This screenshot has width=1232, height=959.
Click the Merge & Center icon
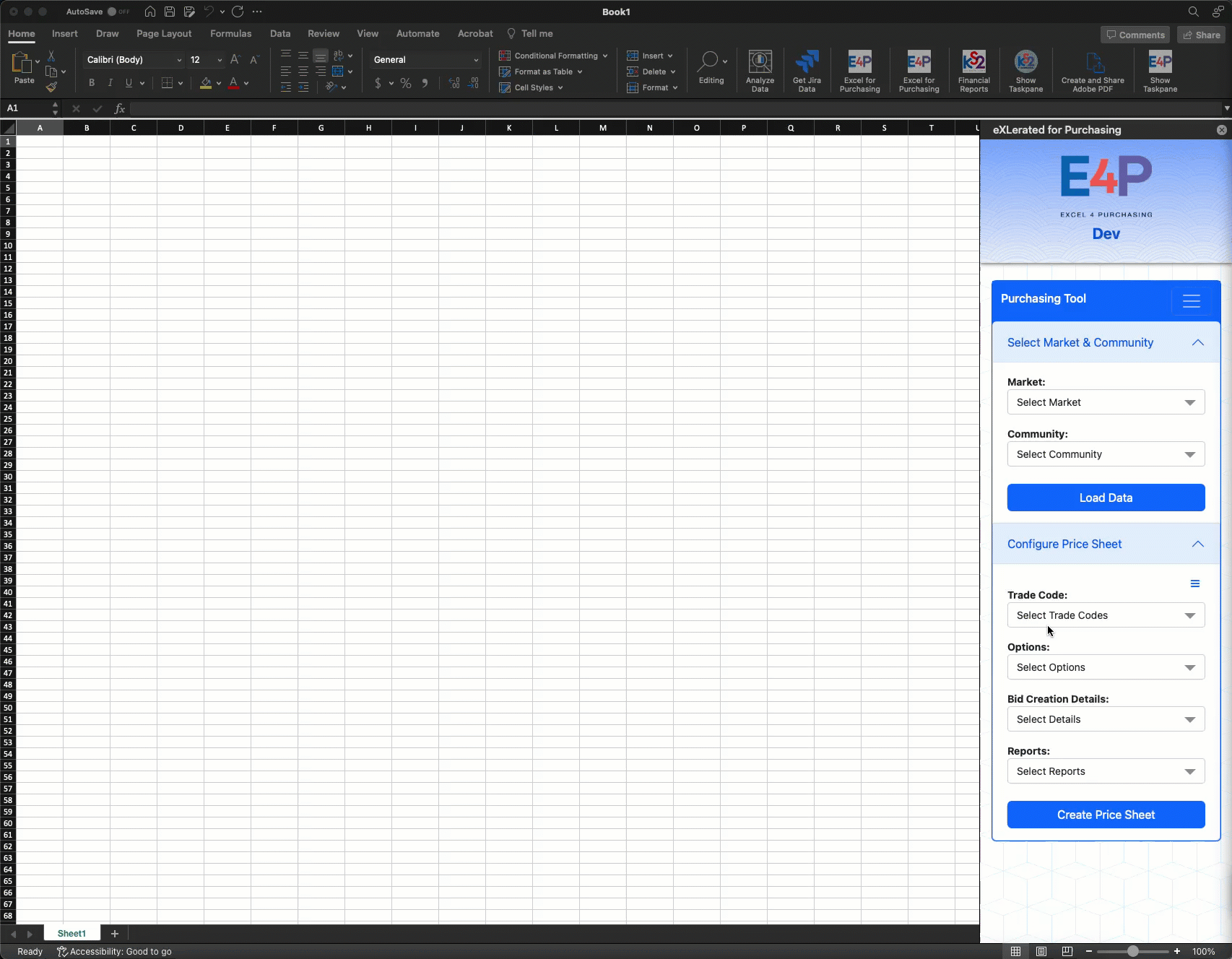pyautogui.click(x=337, y=71)
